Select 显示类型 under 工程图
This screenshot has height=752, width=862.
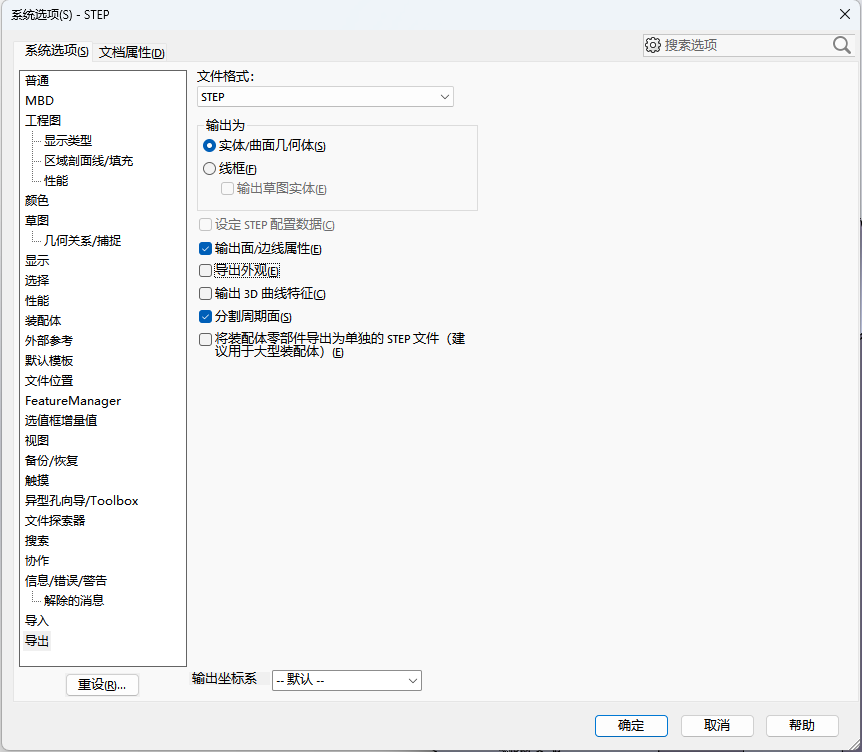click(68, 141)
